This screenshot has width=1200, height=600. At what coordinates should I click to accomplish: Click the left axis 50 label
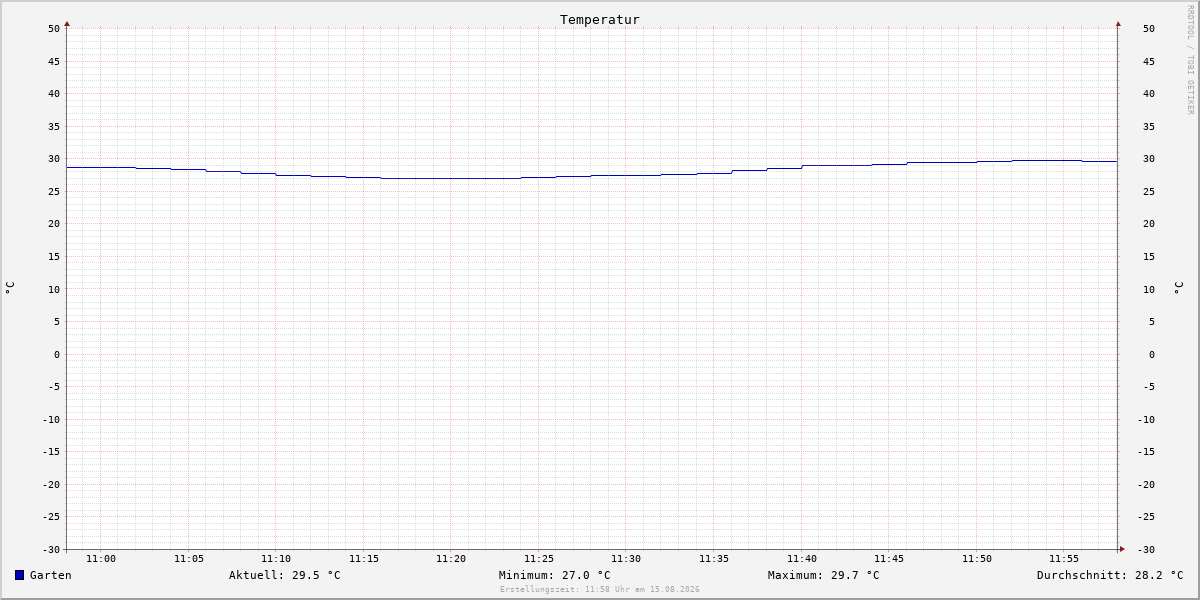tap(54, 29)
